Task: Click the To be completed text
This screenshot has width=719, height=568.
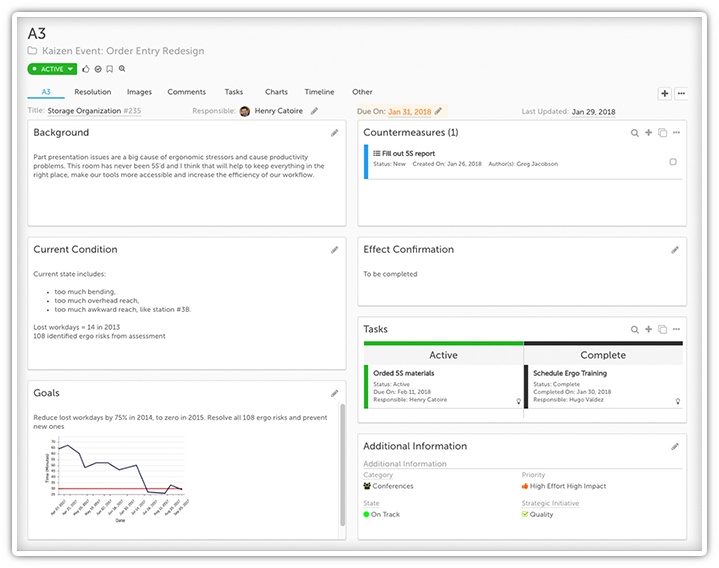Action: click(390, 274)
